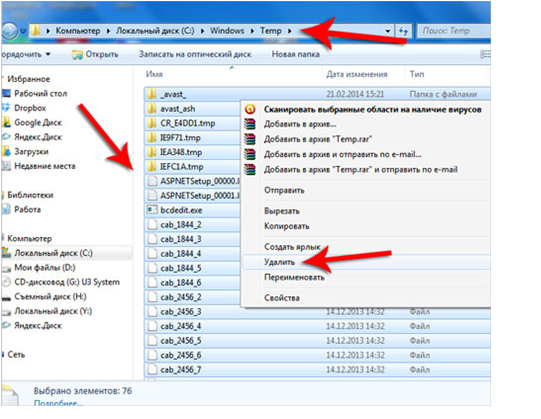Click the folder icon in address bar
The image size is (541, 419).
point(35,31)
